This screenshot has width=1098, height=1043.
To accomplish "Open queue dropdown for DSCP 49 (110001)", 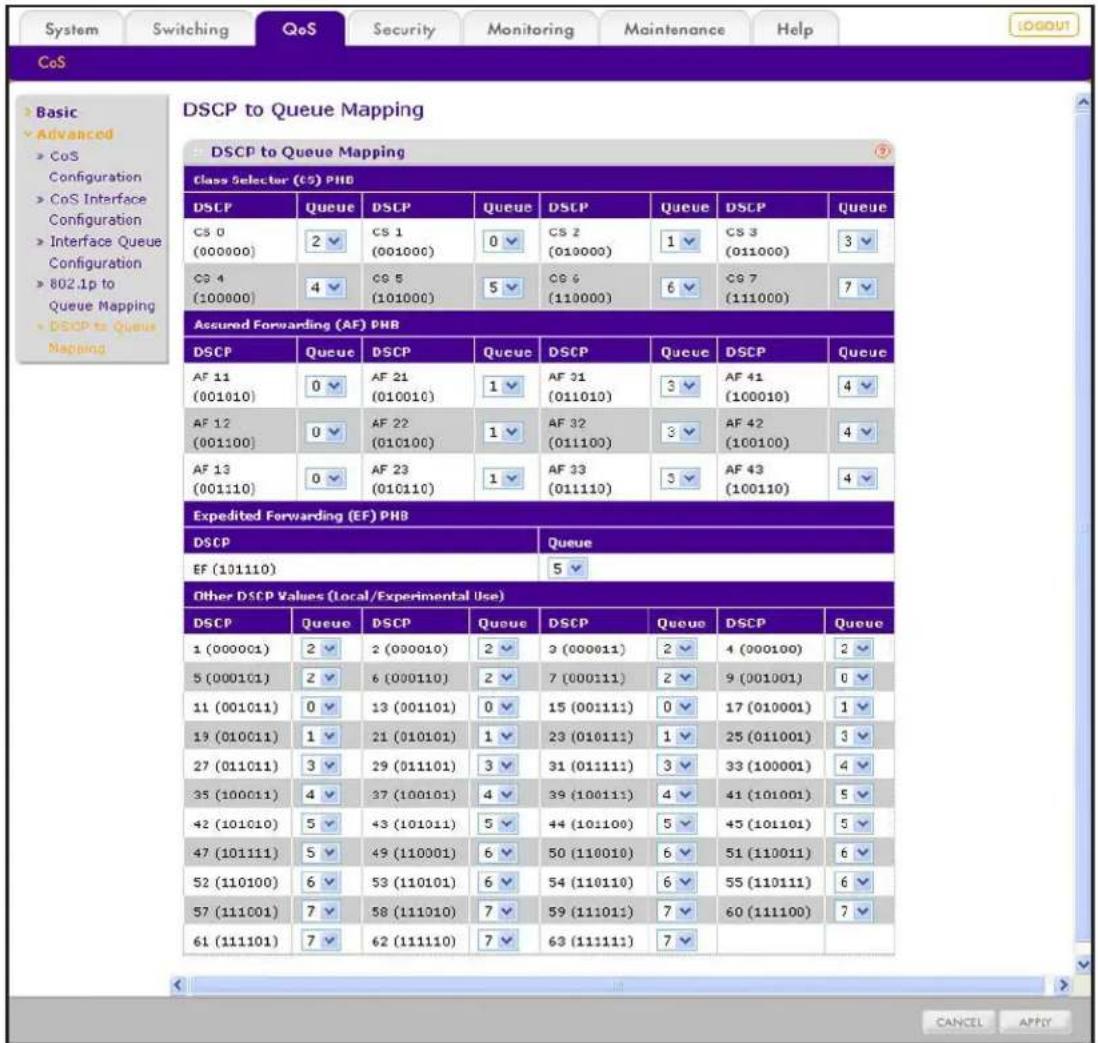I will [x=497, y=853].
